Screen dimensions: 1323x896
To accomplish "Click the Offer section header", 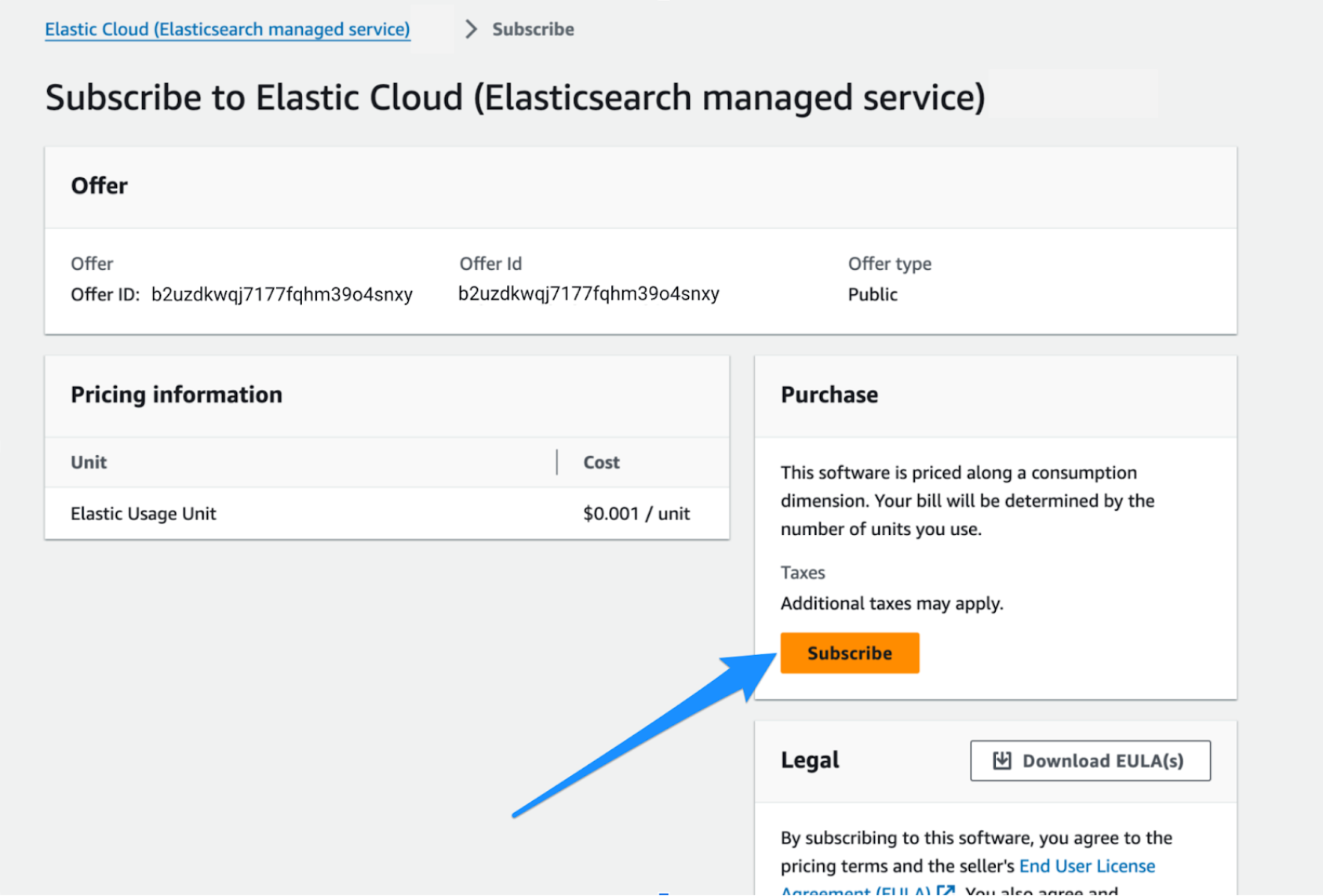I will click(99, 186).
